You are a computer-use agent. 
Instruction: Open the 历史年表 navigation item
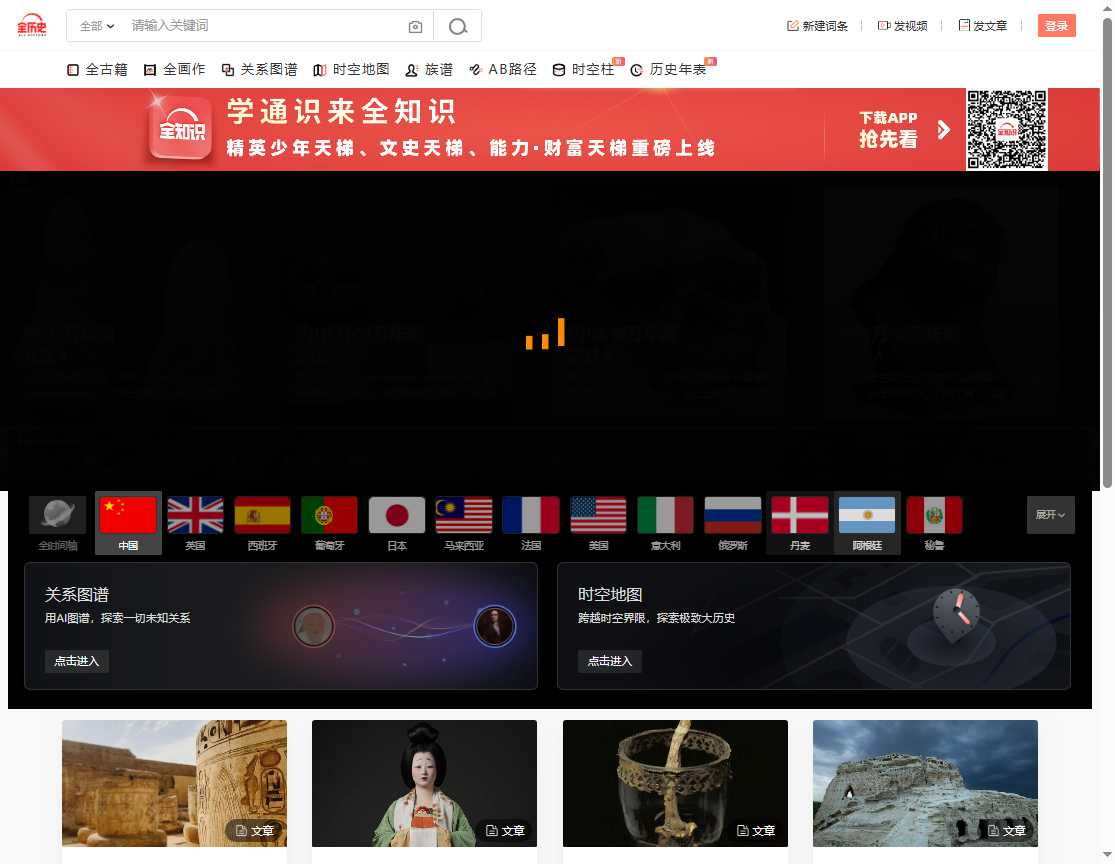[669, 70]
